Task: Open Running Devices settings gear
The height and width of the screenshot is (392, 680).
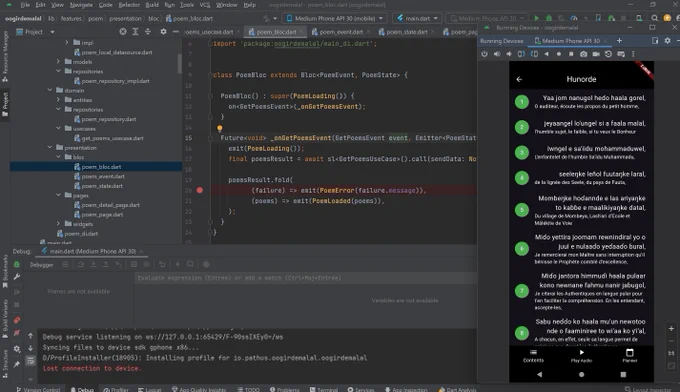Action: (x=667, y=40)
